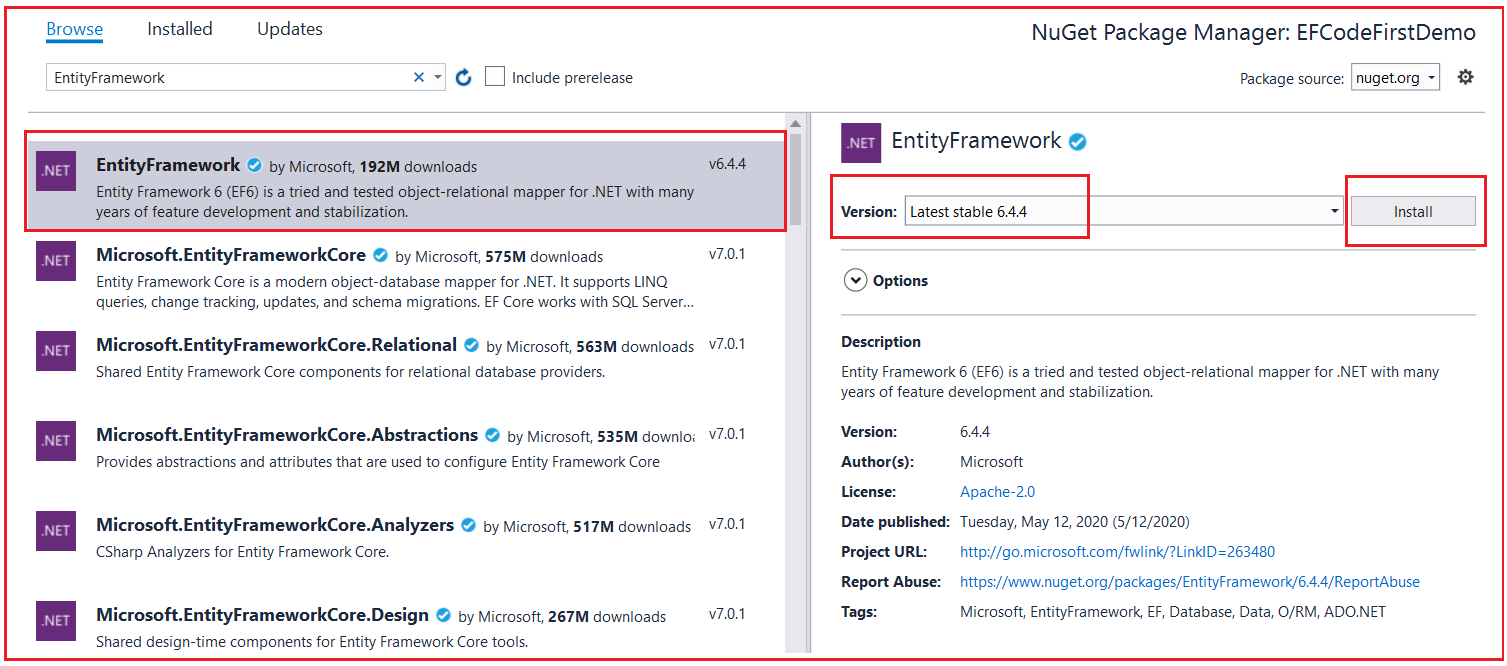The height and width of the screenshot is (666, 1507).
Task: Enable the Include prerelease checkbox
Action: coord(495,76)
